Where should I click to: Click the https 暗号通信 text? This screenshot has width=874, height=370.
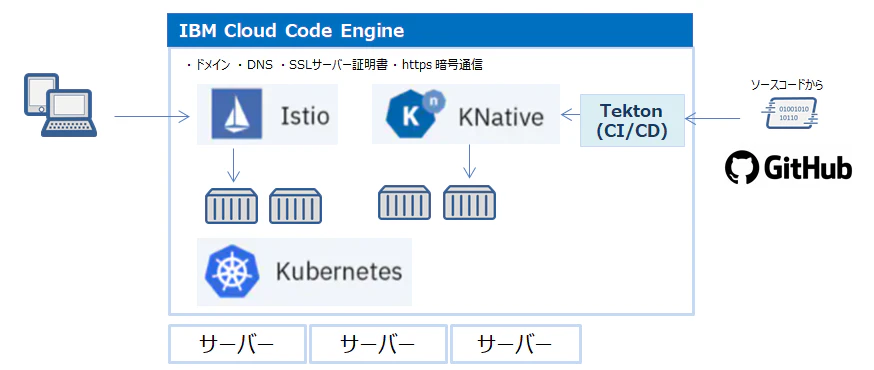(x=441, y=65)
